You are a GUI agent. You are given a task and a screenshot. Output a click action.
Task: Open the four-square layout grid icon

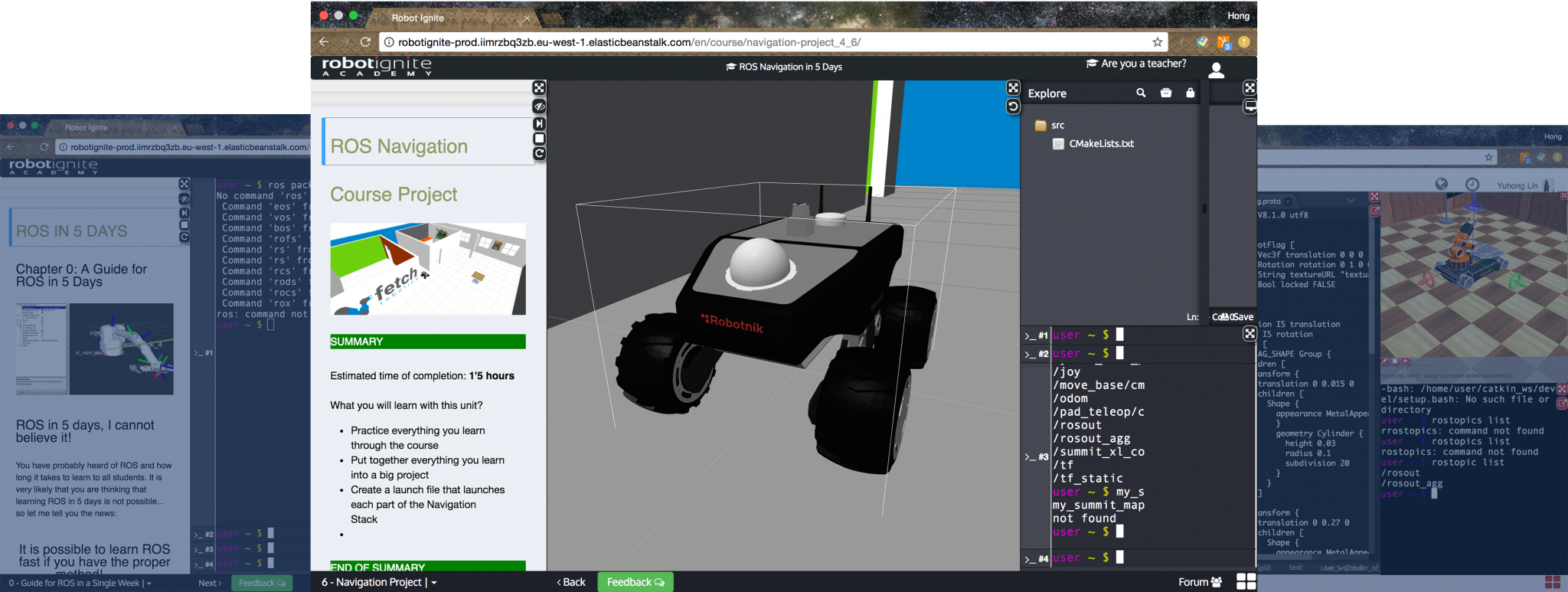pos(1246,582)
